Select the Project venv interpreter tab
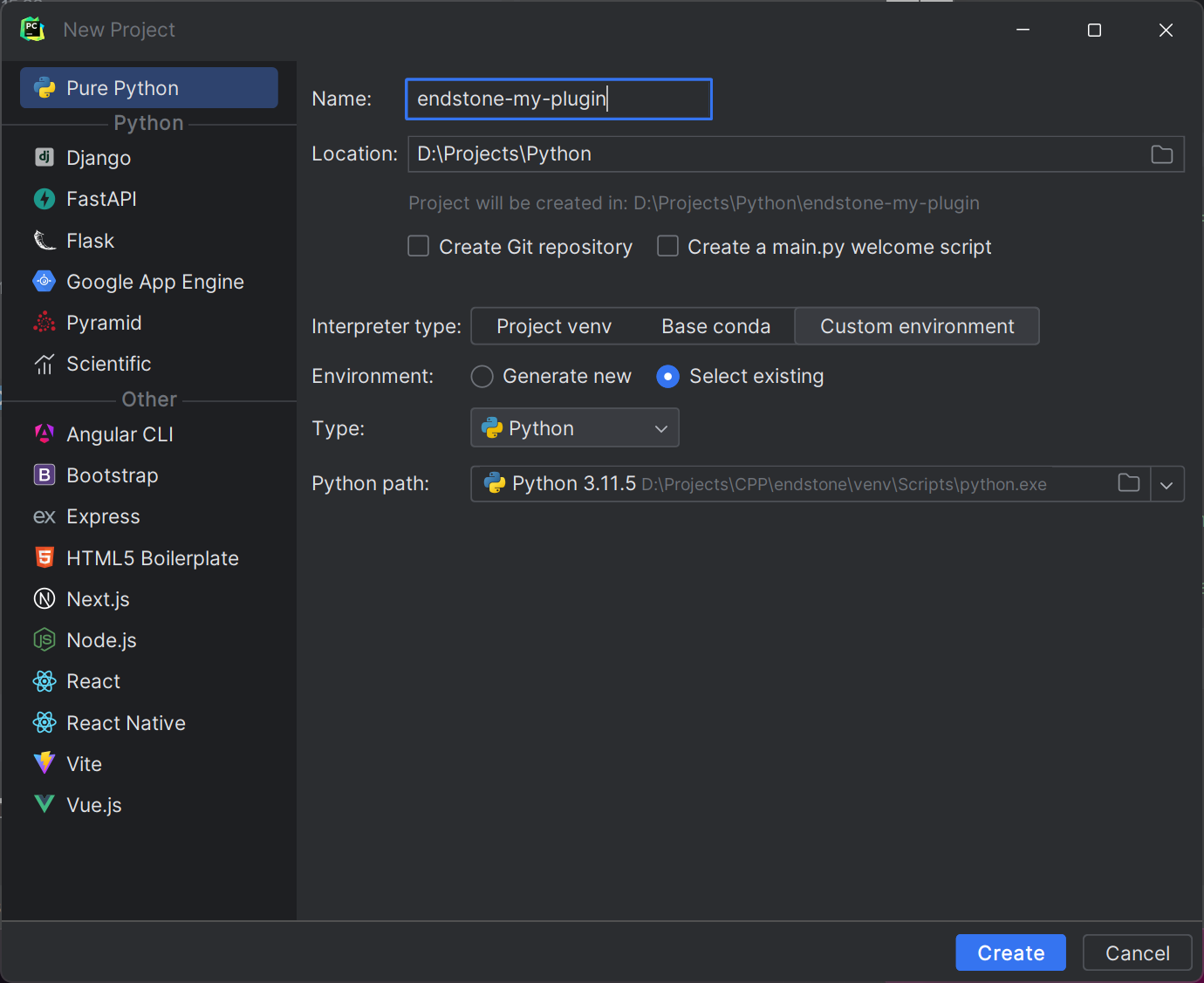The height and width of the screenshot is (983, 1204). tap(553, 325)
